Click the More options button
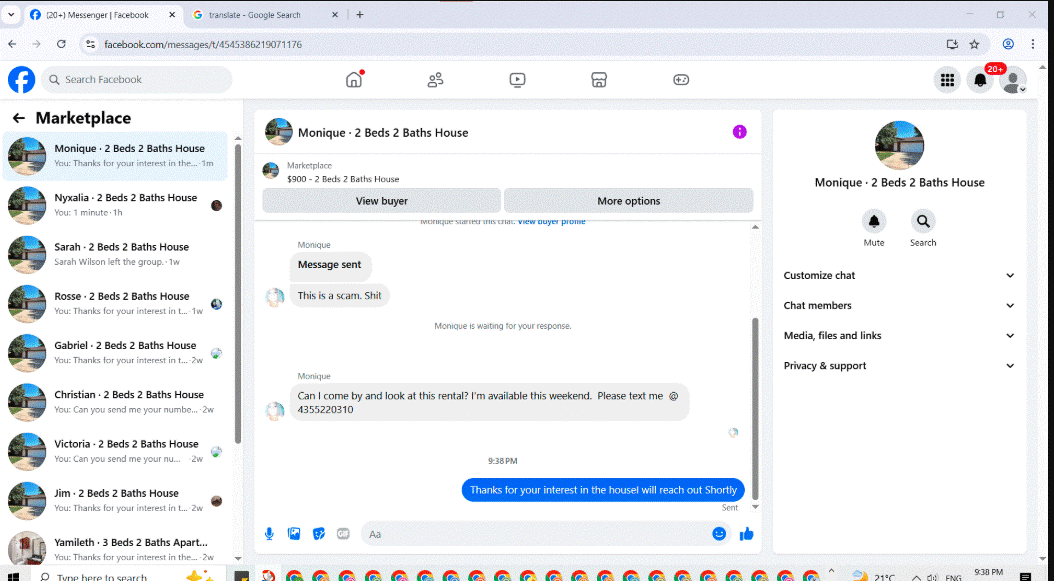 pos(629,200)
